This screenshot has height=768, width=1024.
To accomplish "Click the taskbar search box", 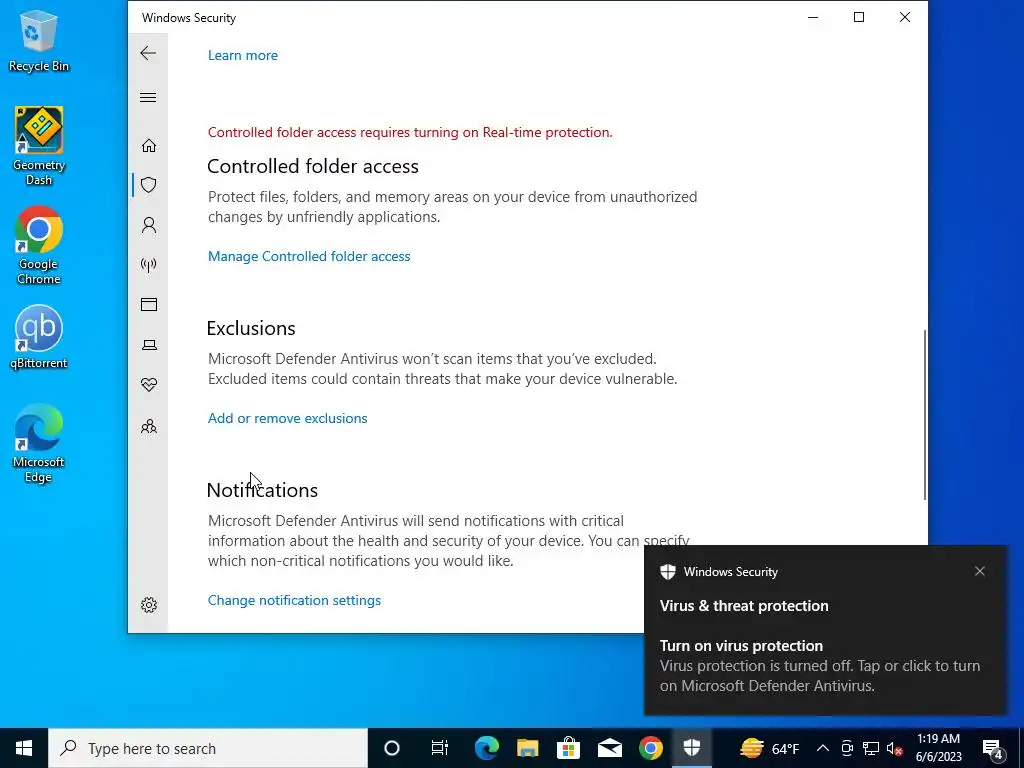I will (208, 748).
